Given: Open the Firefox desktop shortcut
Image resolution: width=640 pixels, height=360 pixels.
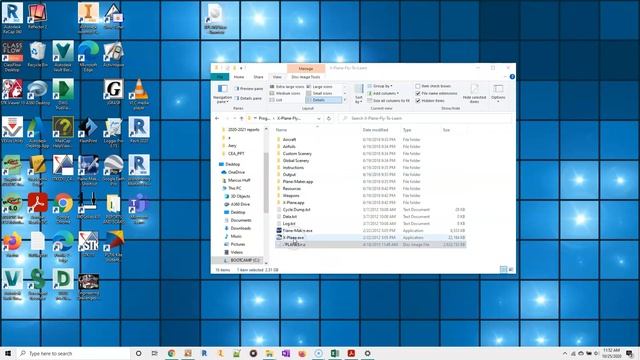Looking at the screenshot, I should 12,244.
